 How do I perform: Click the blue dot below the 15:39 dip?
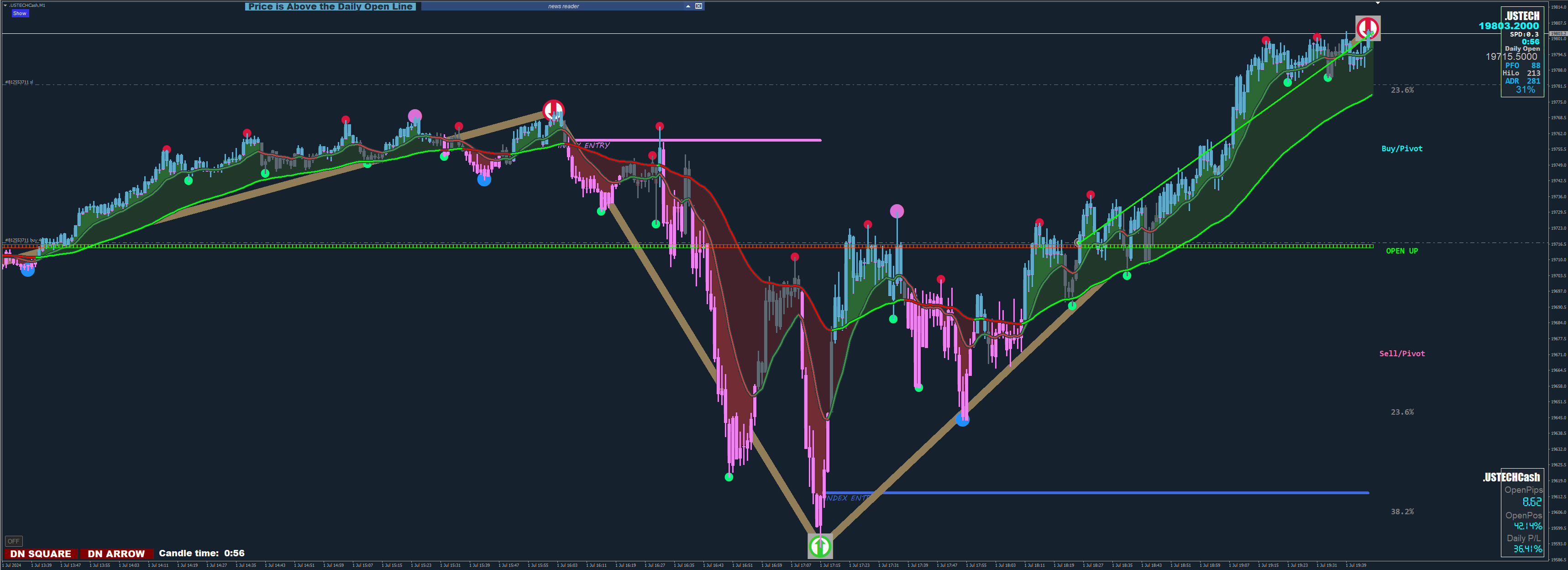[484, 179]
